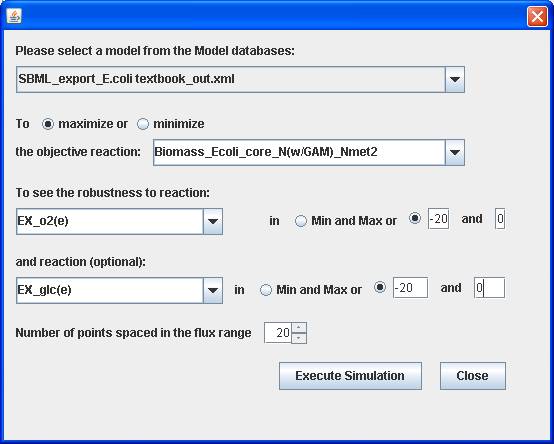The height and width of the screenshot is (444, 554).
Task: Select custom range radio for EX_o2(e)
Action: (x=415, y=218)
